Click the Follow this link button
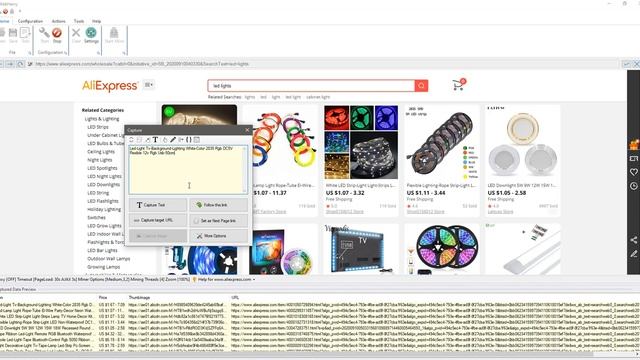Viewport: 640px width, 360px height. (x=218, y=205)
